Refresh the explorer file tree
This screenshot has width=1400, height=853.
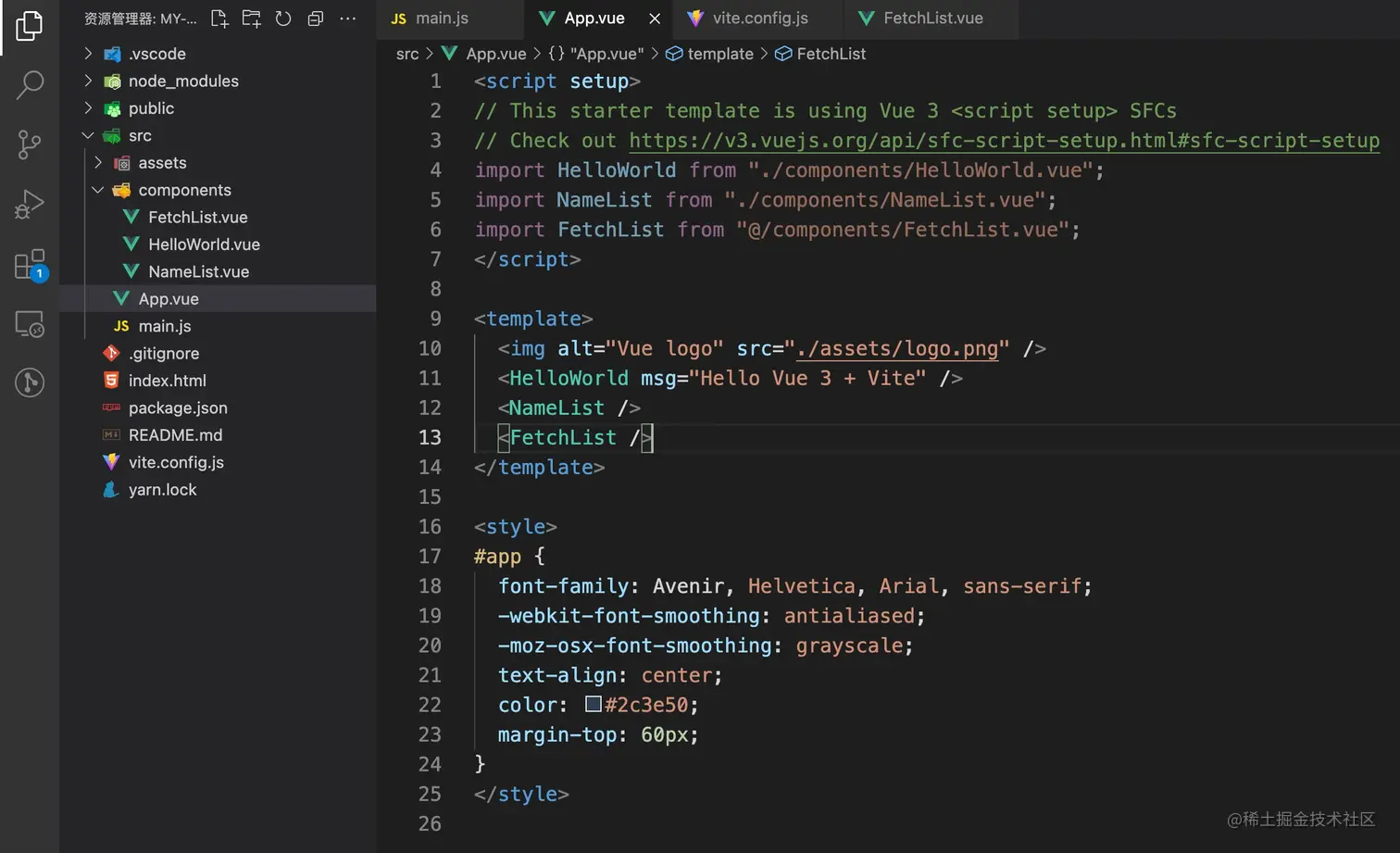(x=283, y=19)
